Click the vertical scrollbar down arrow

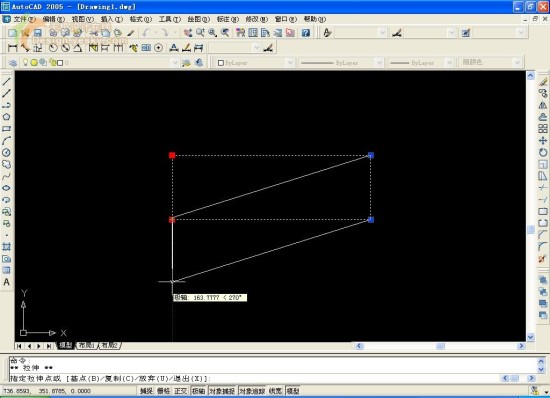(x=530, y=337)
